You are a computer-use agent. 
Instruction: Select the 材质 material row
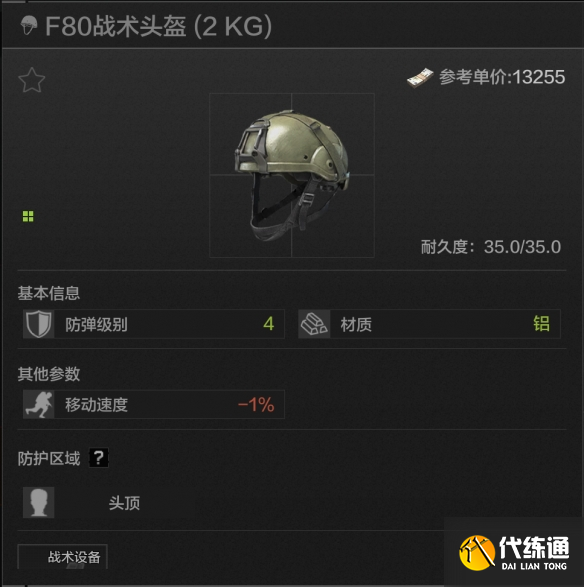click(429, 324)
